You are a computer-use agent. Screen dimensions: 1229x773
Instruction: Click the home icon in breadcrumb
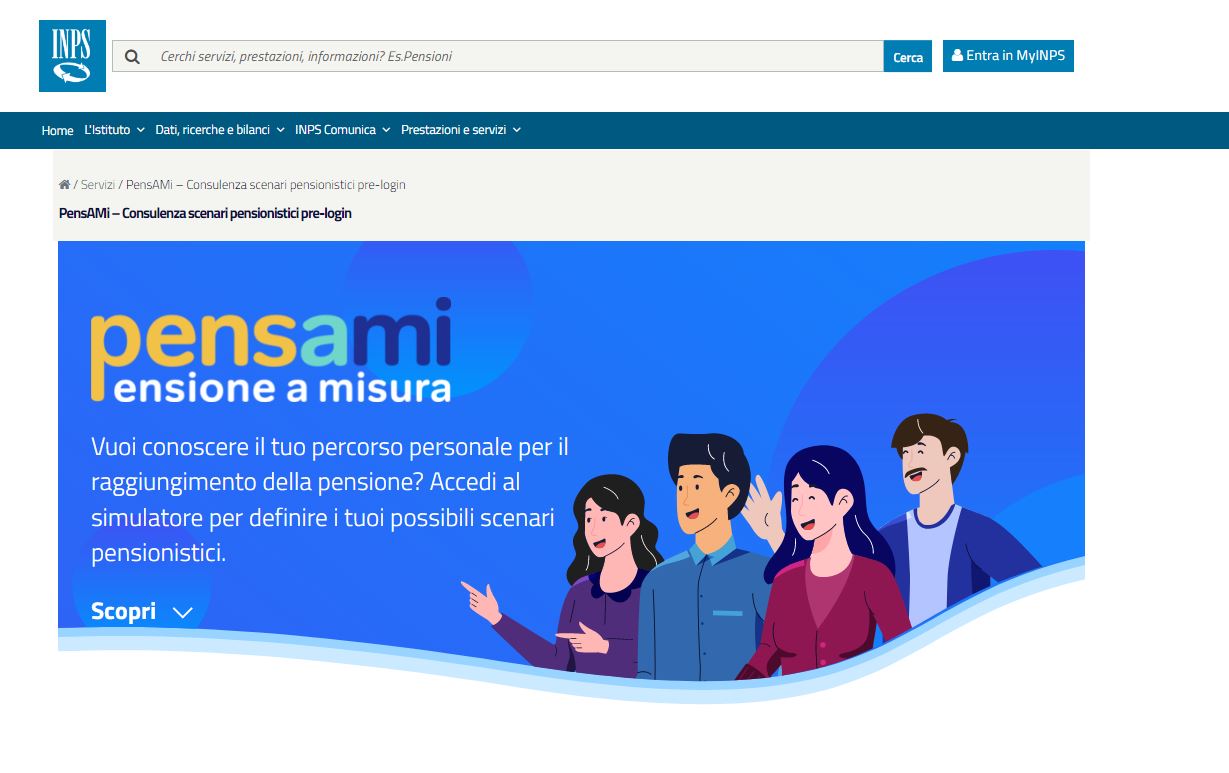click(x=64, y=185)
